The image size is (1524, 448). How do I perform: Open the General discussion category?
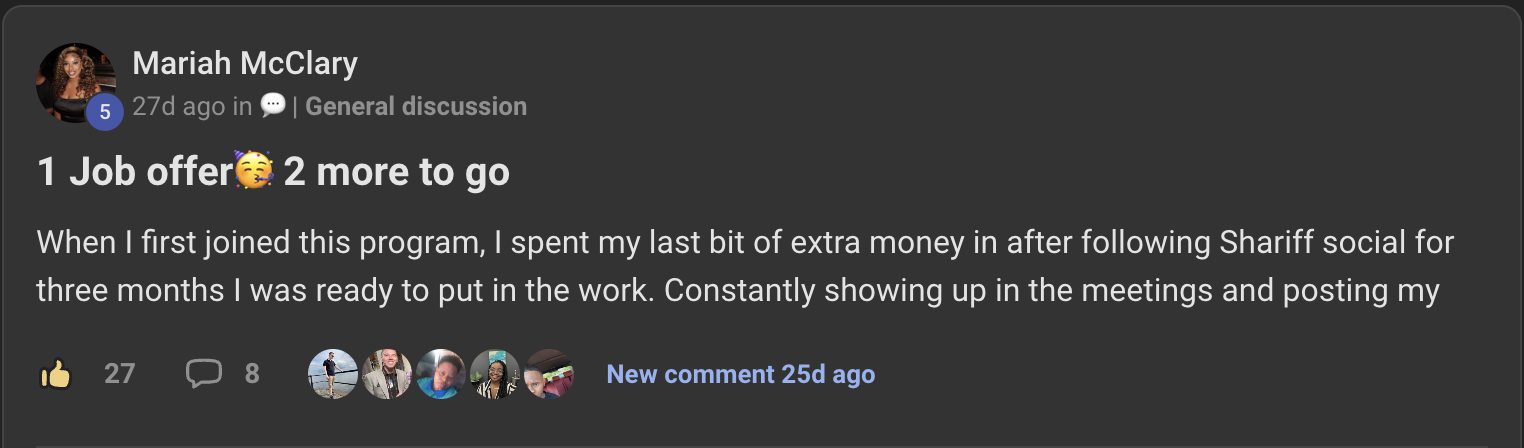click(416, 106)
